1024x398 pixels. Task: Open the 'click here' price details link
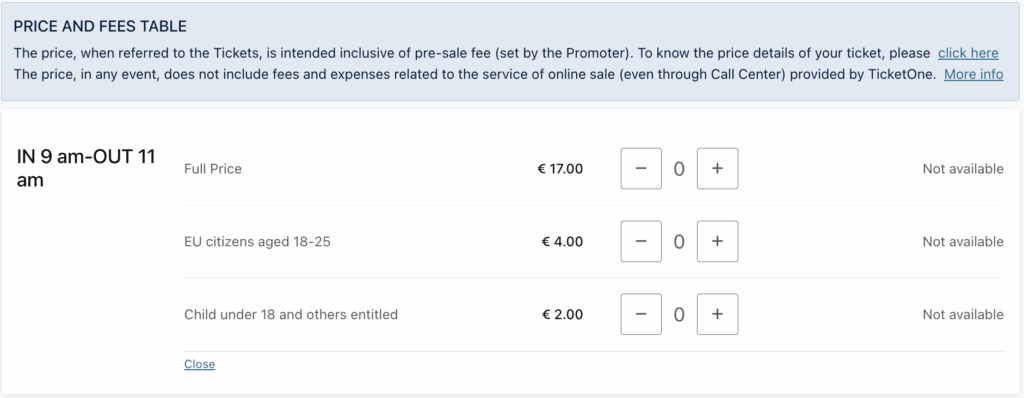tap(968, 54)
